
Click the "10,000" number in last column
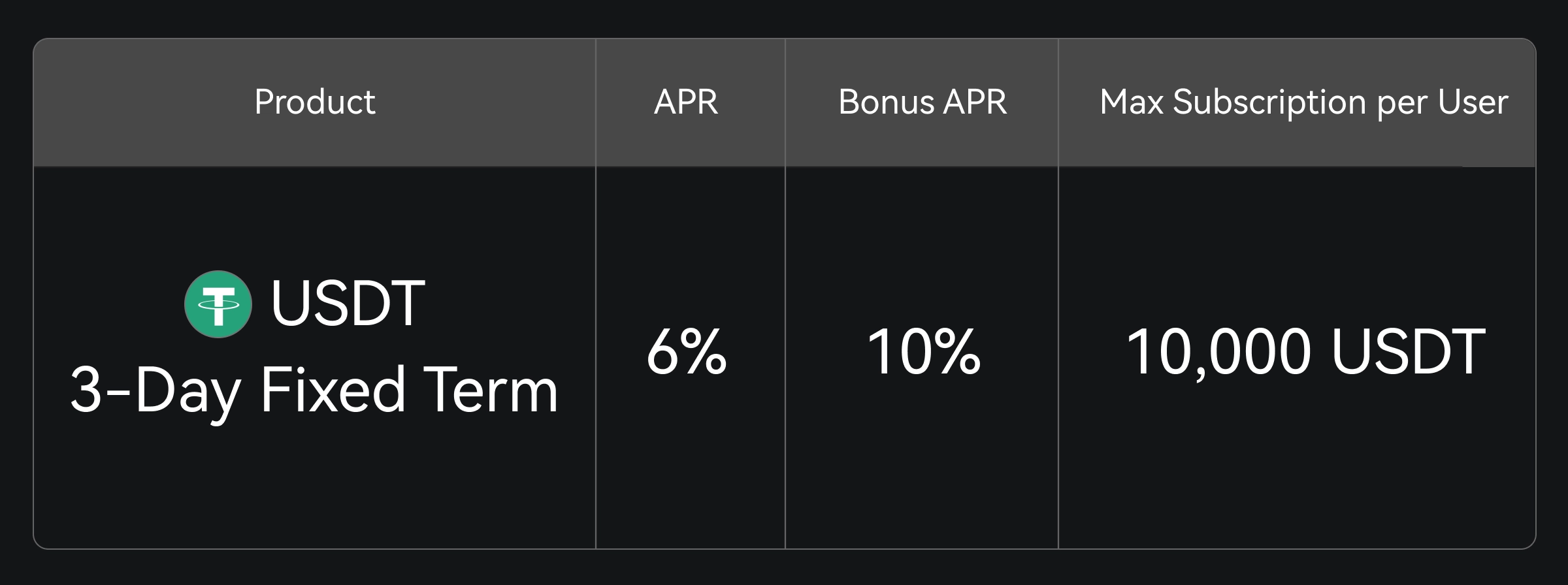[1218, 353]
